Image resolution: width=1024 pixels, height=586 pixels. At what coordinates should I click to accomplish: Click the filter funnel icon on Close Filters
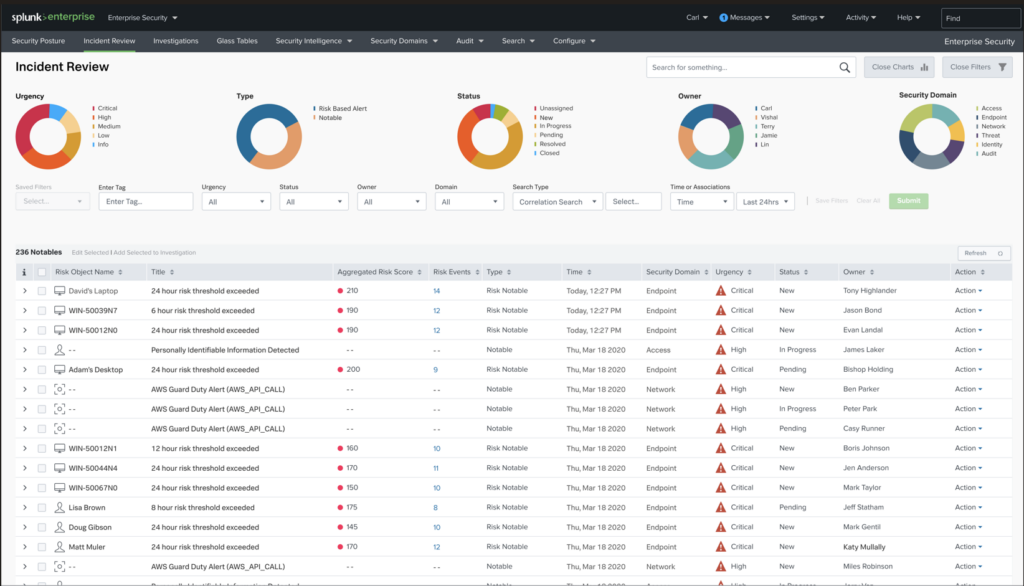click(x=1003, y=67)
